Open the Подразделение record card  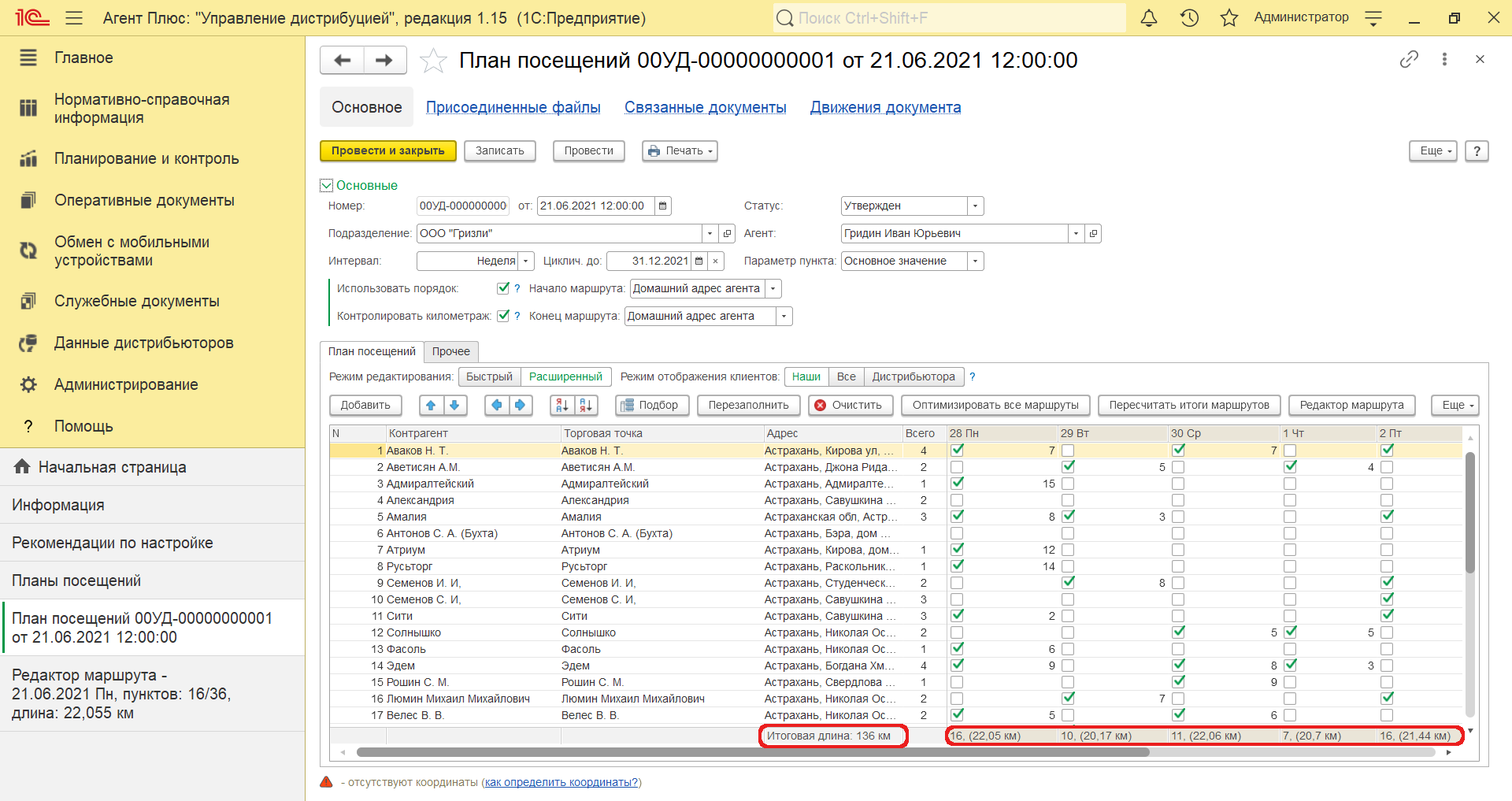coord(728,233)
